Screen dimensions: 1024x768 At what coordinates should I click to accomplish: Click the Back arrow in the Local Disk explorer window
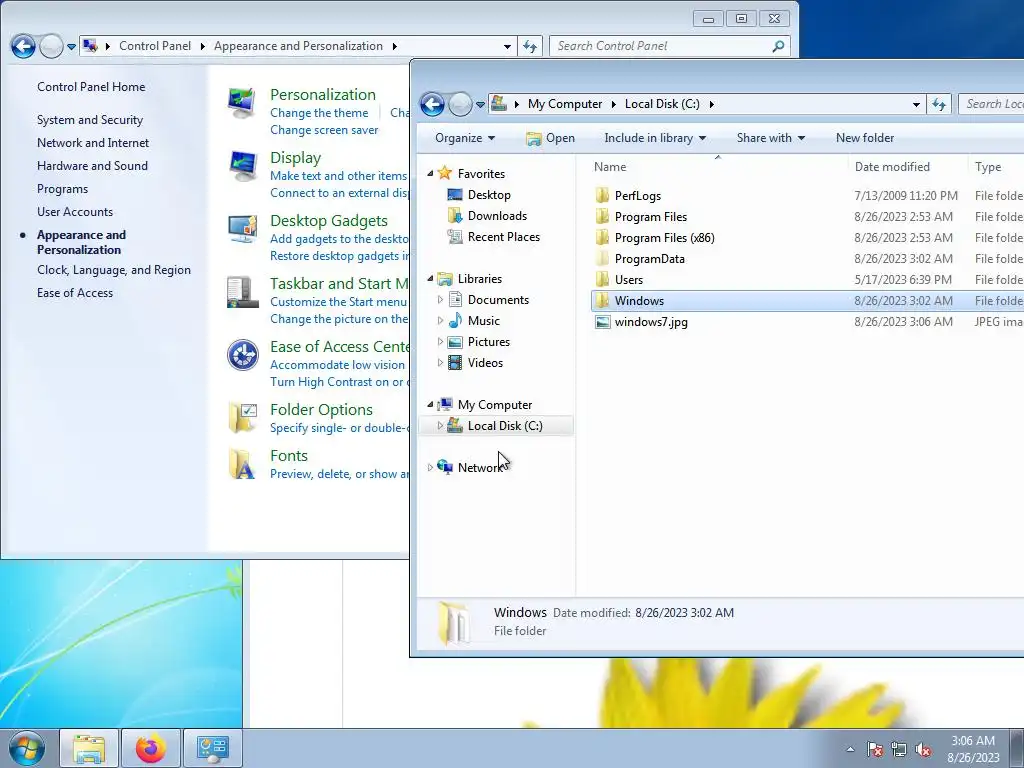[432, 104]
